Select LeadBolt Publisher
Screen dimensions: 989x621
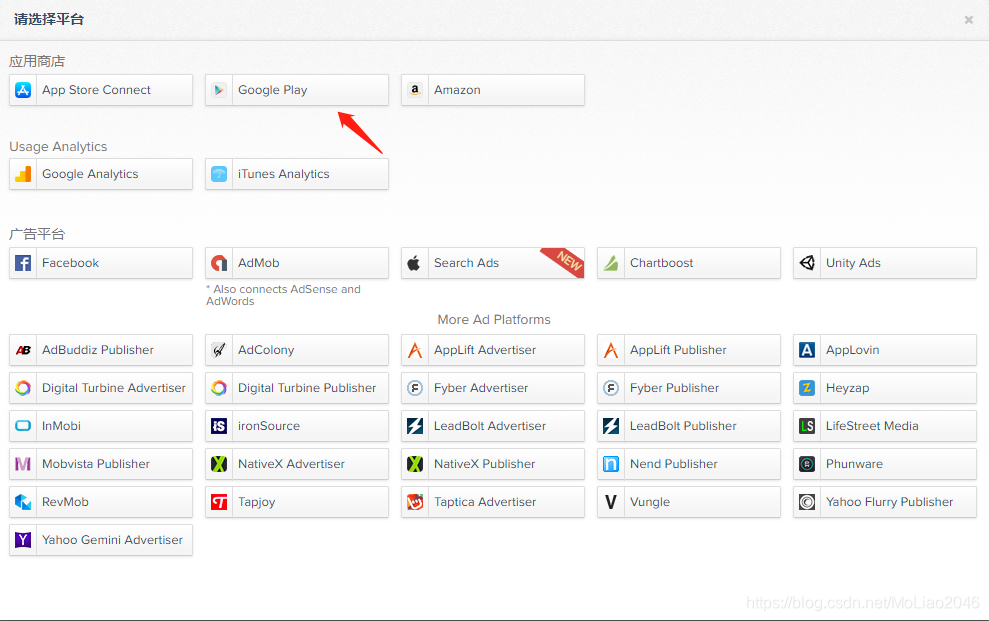coord(689,426)
